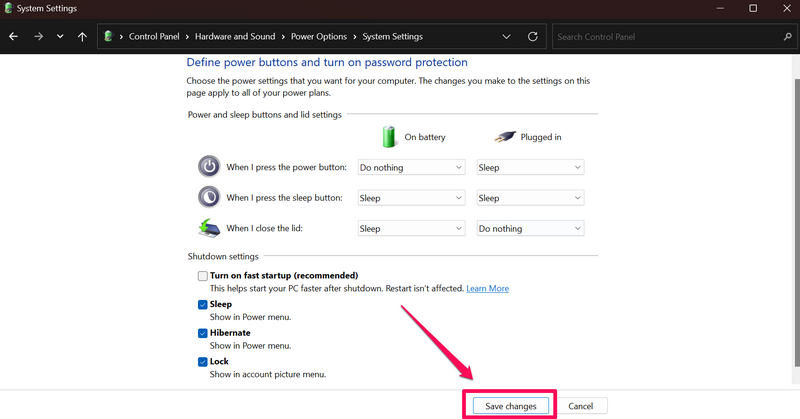800x419 pixels.
Task: Uncheck the Hibernate checkbox
Action: (202, 333)
